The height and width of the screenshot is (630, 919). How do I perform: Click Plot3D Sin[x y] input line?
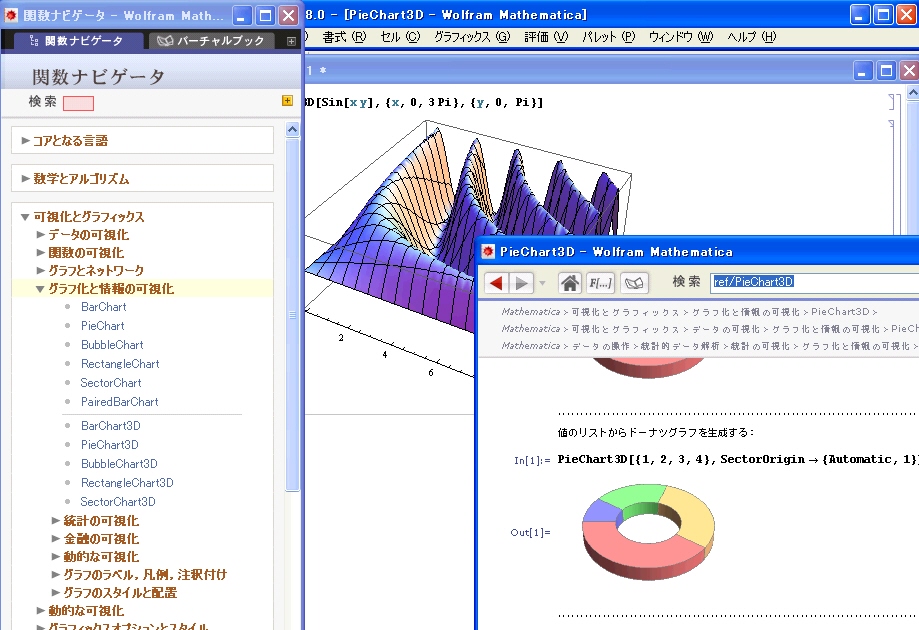pyautogui.click(x=424, y=103)
